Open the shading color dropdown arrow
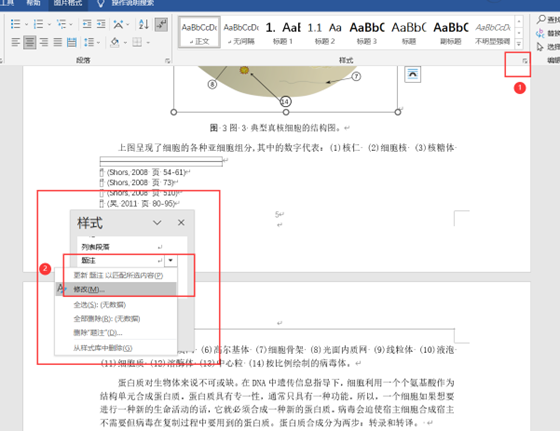The height and width of the screenshot is (431, 560). (125, 43)
